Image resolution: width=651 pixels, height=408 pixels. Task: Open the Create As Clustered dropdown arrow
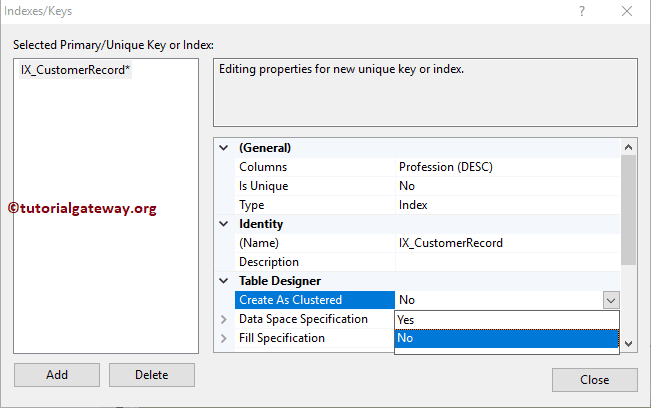611,300
